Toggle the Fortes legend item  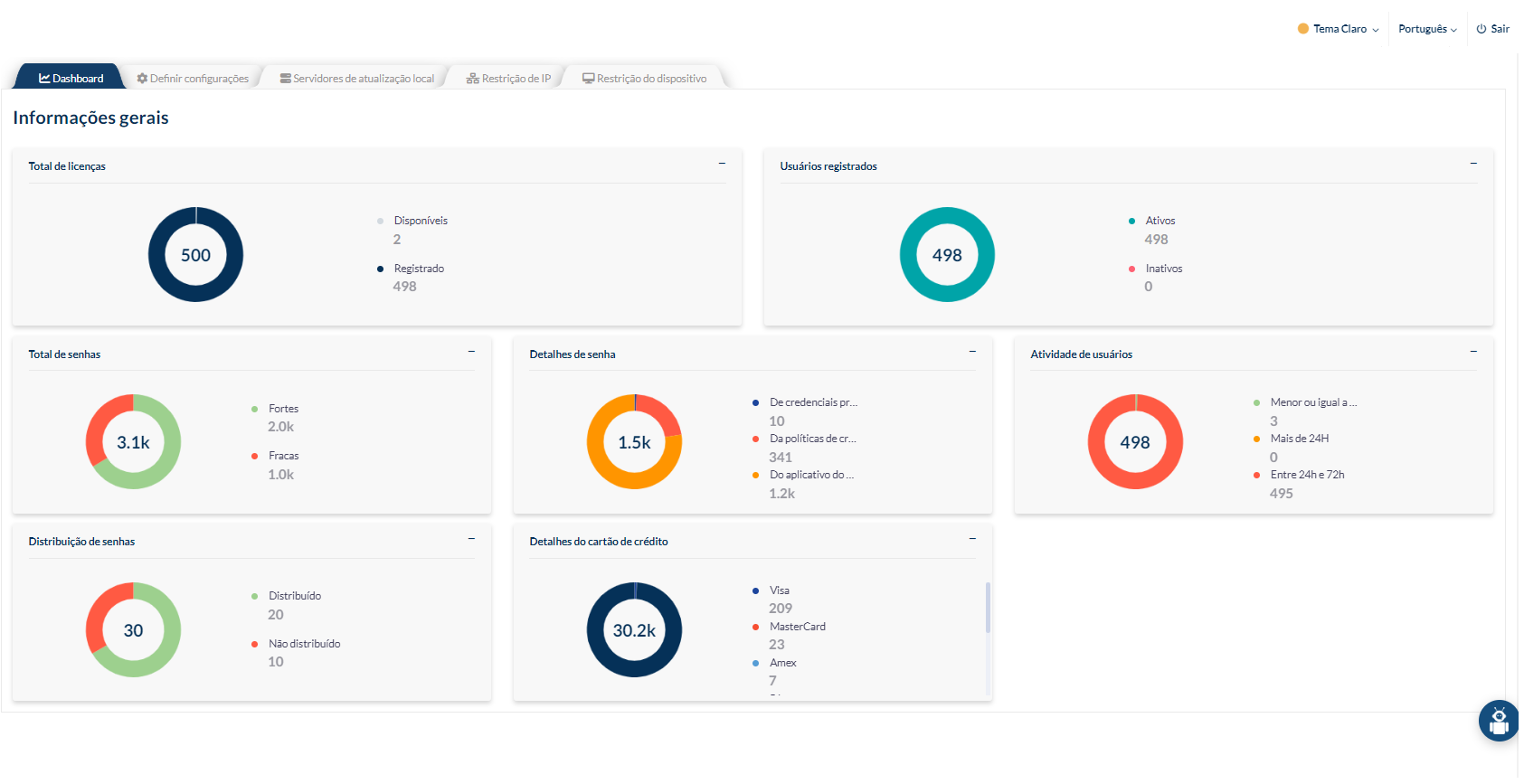[x=275, y=409]
